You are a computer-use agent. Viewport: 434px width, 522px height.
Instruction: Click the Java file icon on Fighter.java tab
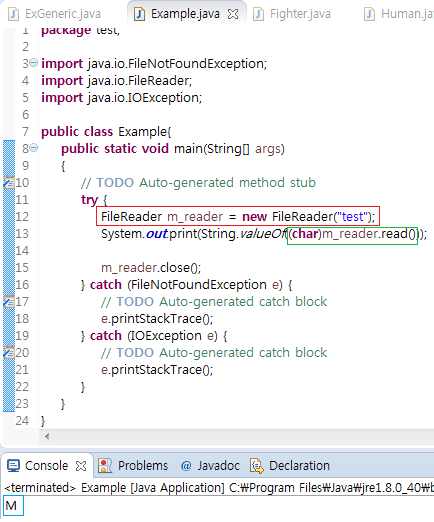click(258, 14)
